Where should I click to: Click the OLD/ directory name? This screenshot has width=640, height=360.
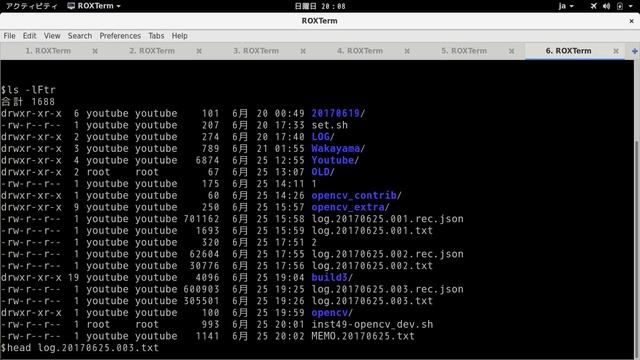tap(323, 172)
